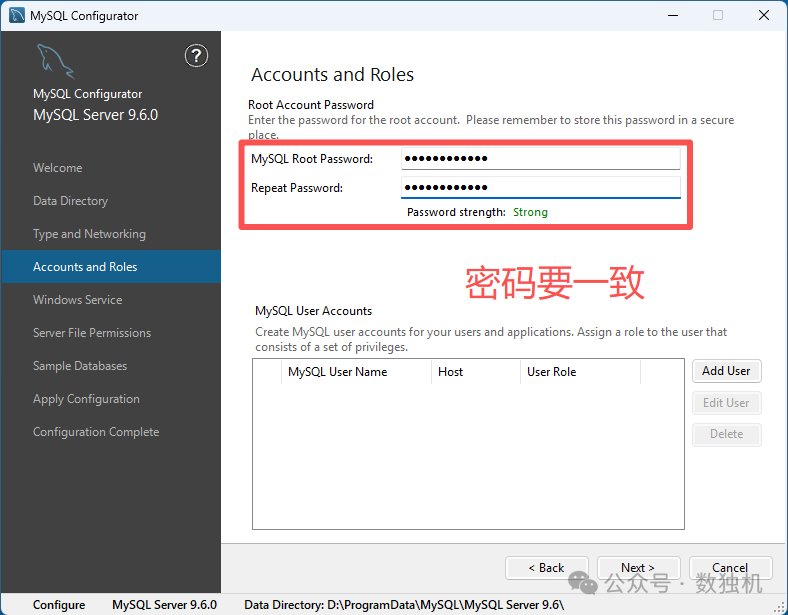Jump to Windows Service step
The height and width of the screenshot is (615, 788).
[77, 300]
